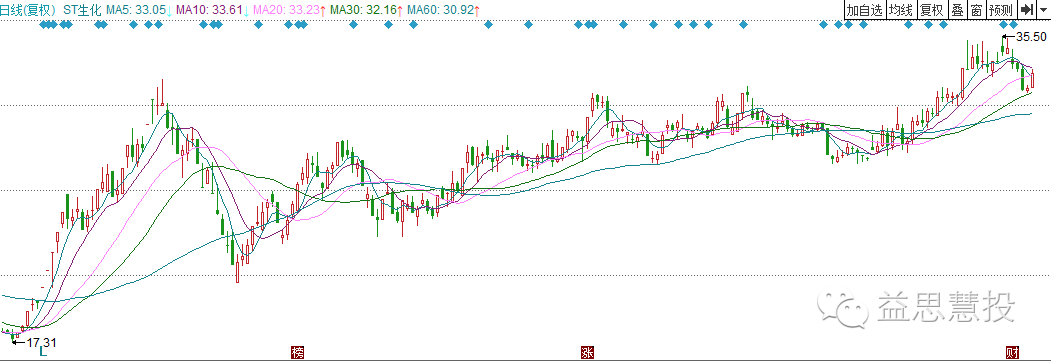Toggle the 复权 price adjustment option

tap(931, 10)
